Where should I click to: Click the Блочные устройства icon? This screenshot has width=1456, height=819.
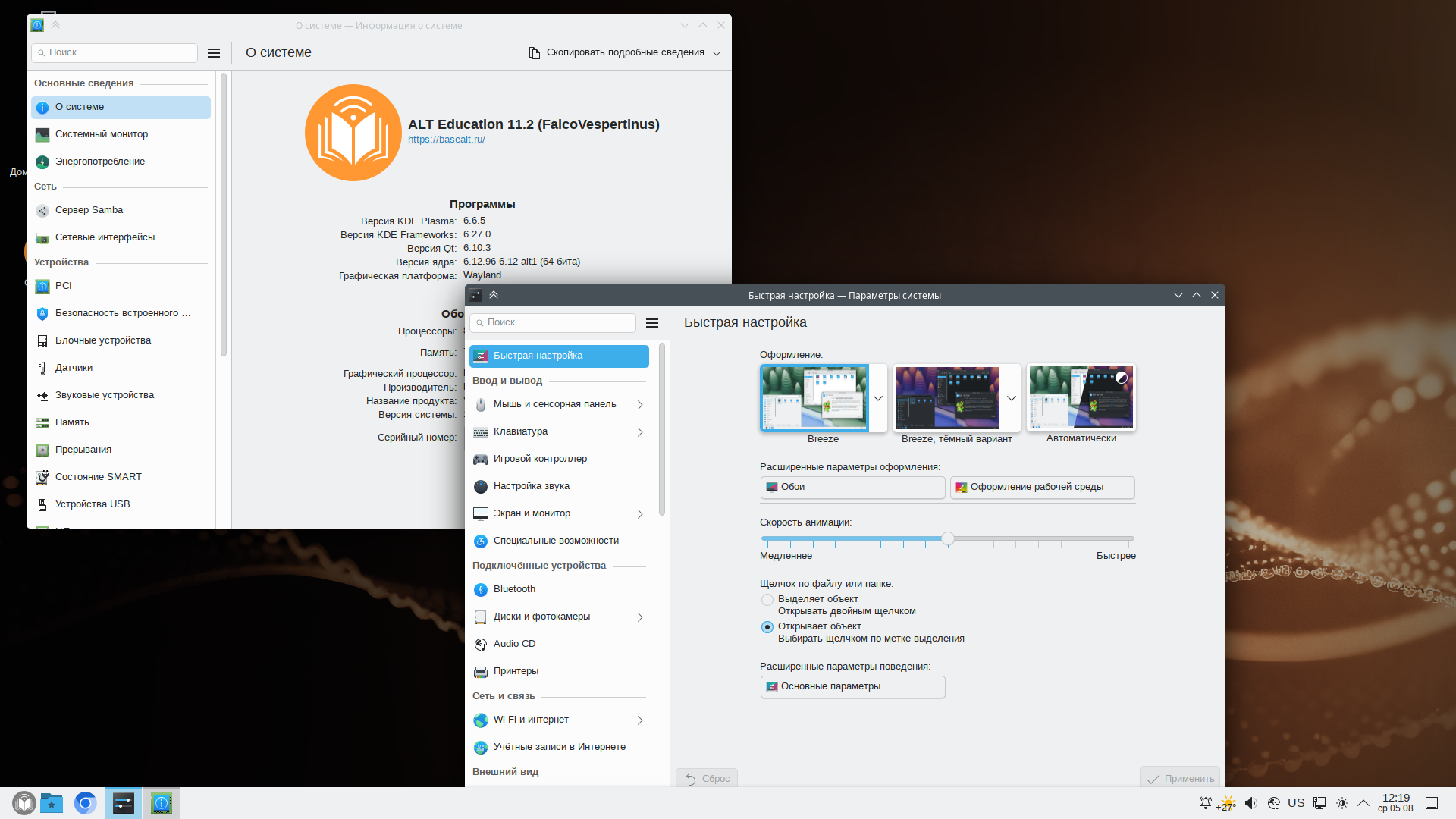click(42, 341)
